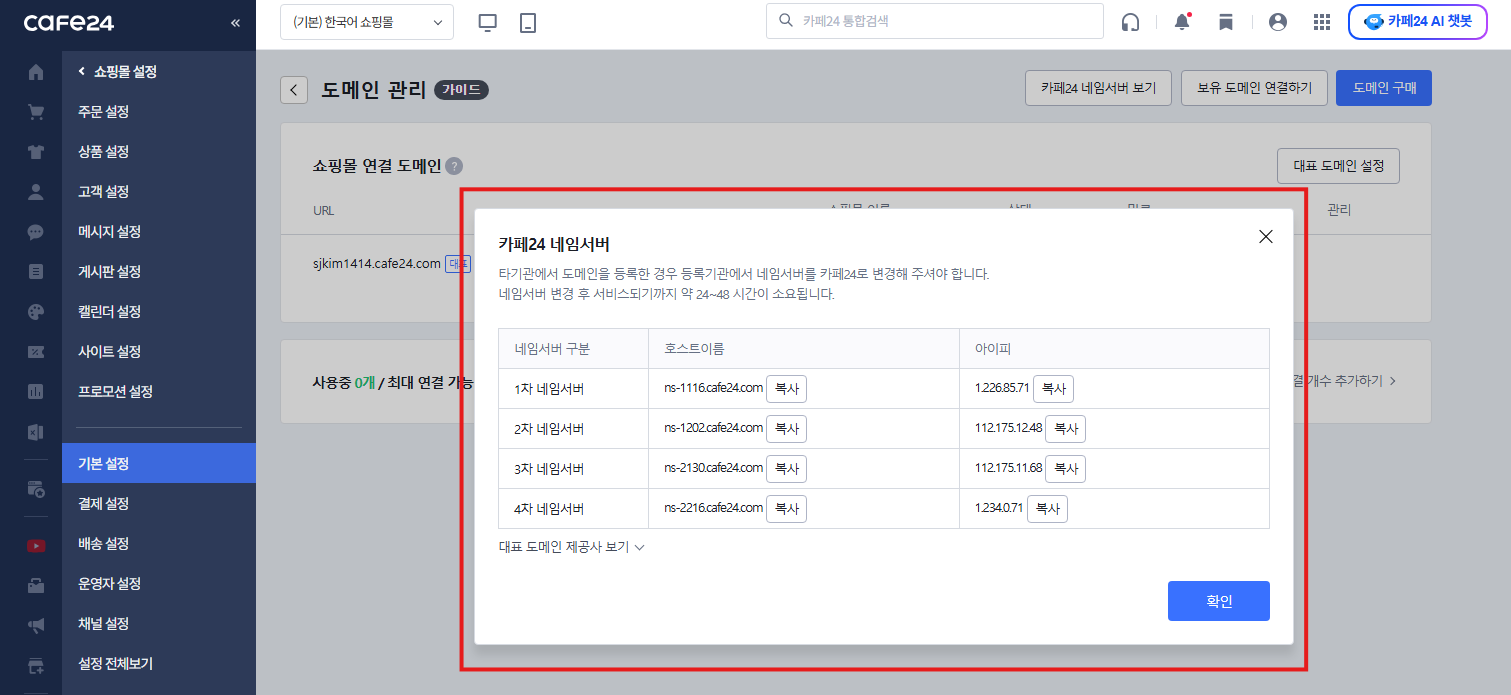Open the bookmark icon in the top bar
This screenshot has width=1511, height=695.
(x=1226, y=22)
